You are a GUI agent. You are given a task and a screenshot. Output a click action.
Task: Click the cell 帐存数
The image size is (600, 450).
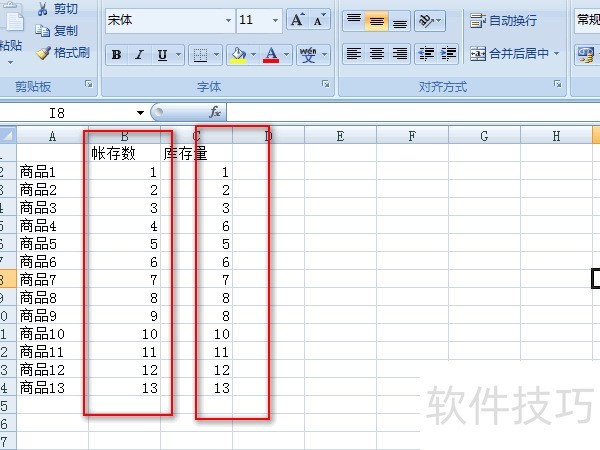124,153
